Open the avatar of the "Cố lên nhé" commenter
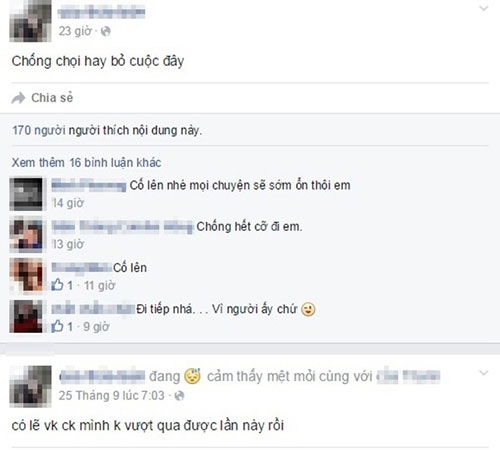Image resolution: width=500 pixels, height=450 pixels. pyautogui.click(x=26, y=194)
